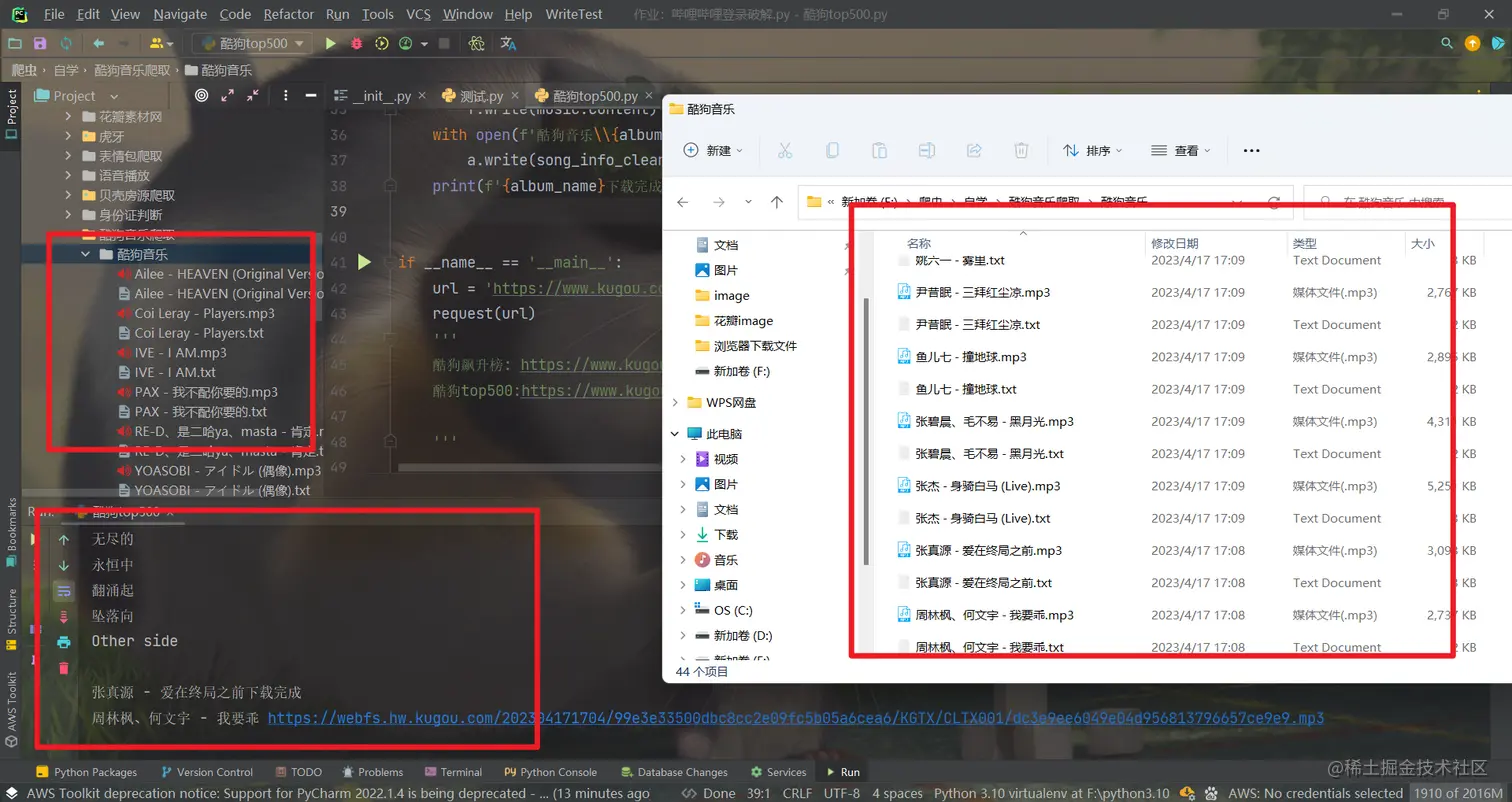This screenshot has width=1512, height=802.
Task: Open the VCS menu
Action: 419,14
